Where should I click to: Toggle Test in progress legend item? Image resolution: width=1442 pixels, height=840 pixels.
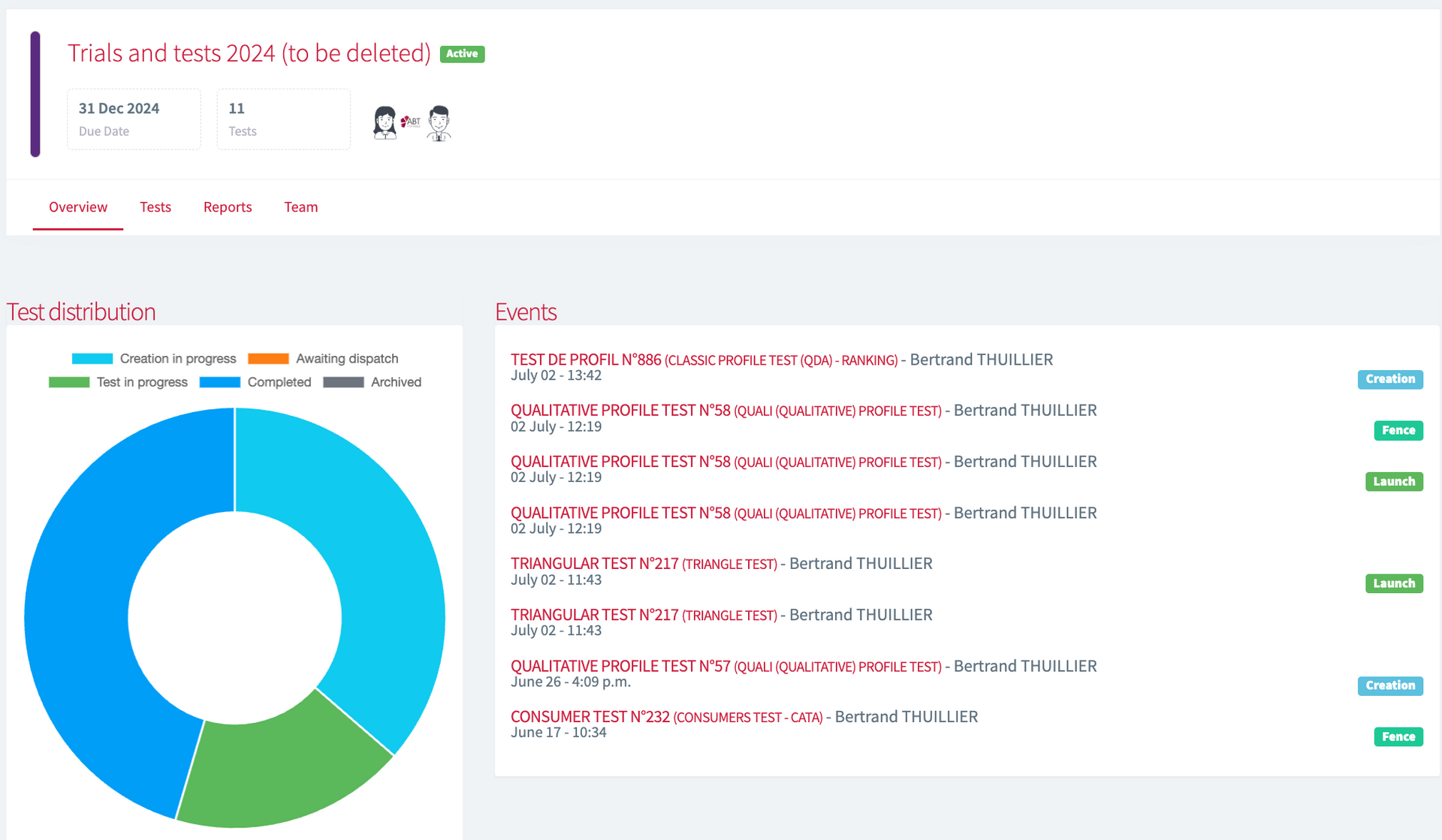[118, 382]
